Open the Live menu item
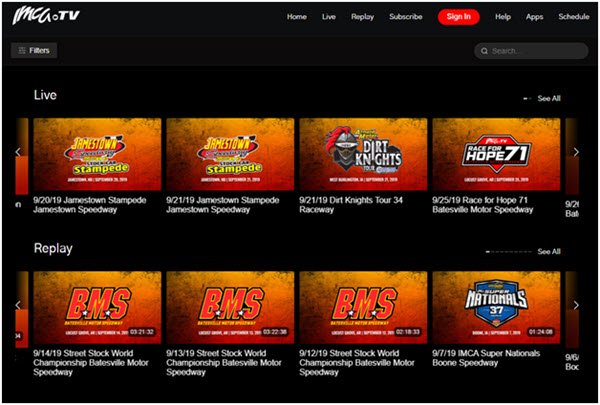 pos(328,17)
